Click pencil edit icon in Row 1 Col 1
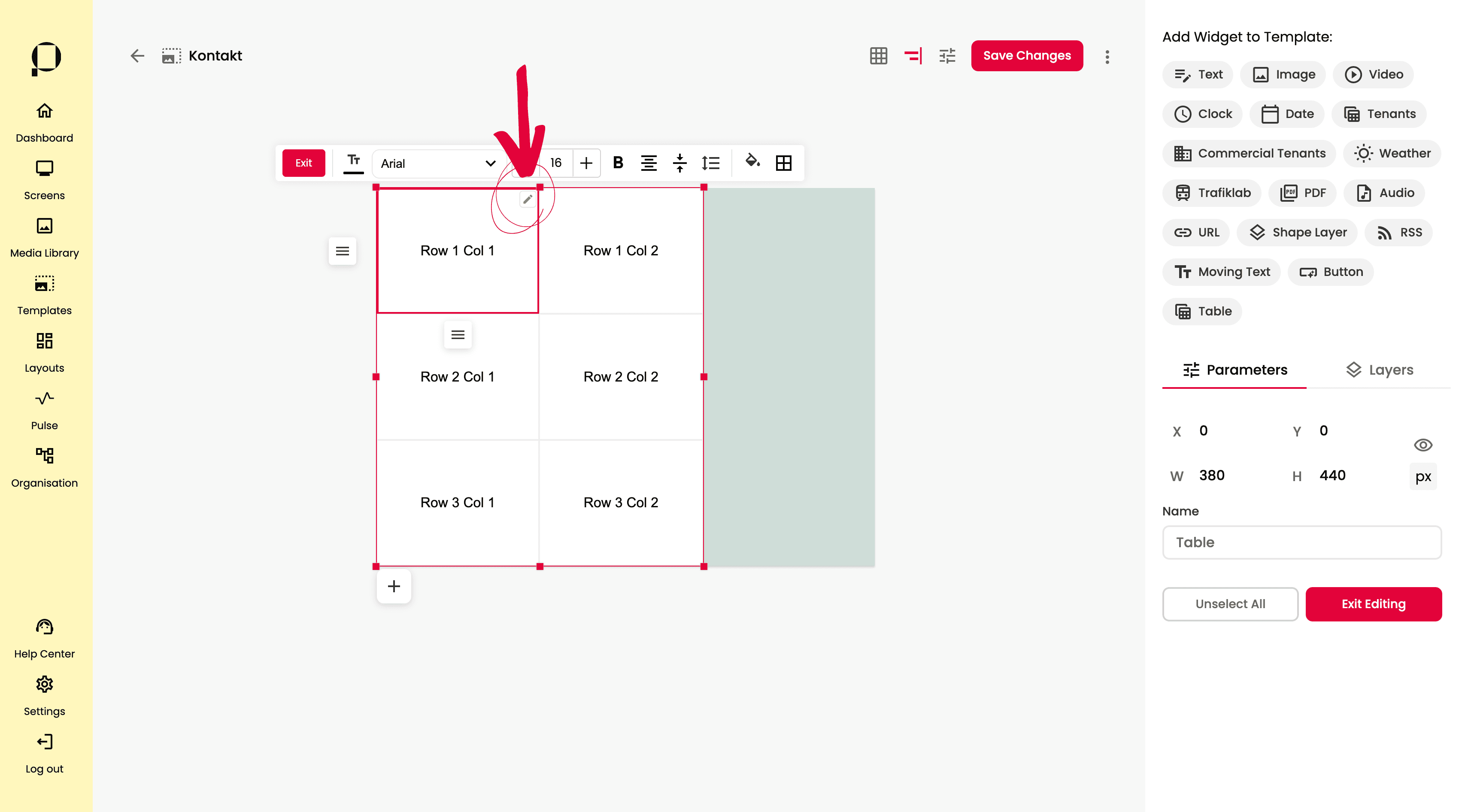This screenshot has width=1468, height=812. [x=528, y=200]
